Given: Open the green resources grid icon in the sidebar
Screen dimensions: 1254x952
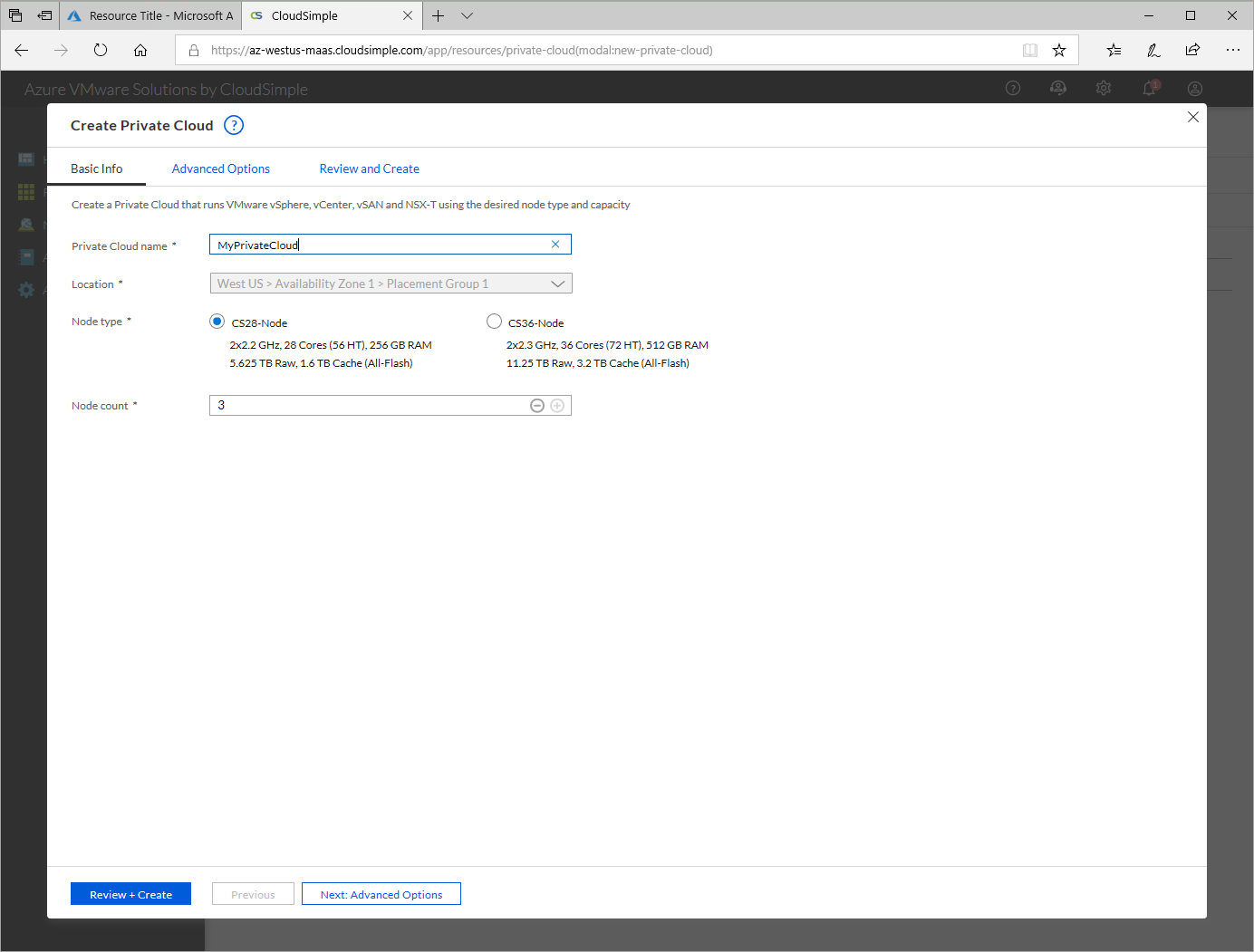Looking at the screenshot, I should coord(25,191).
